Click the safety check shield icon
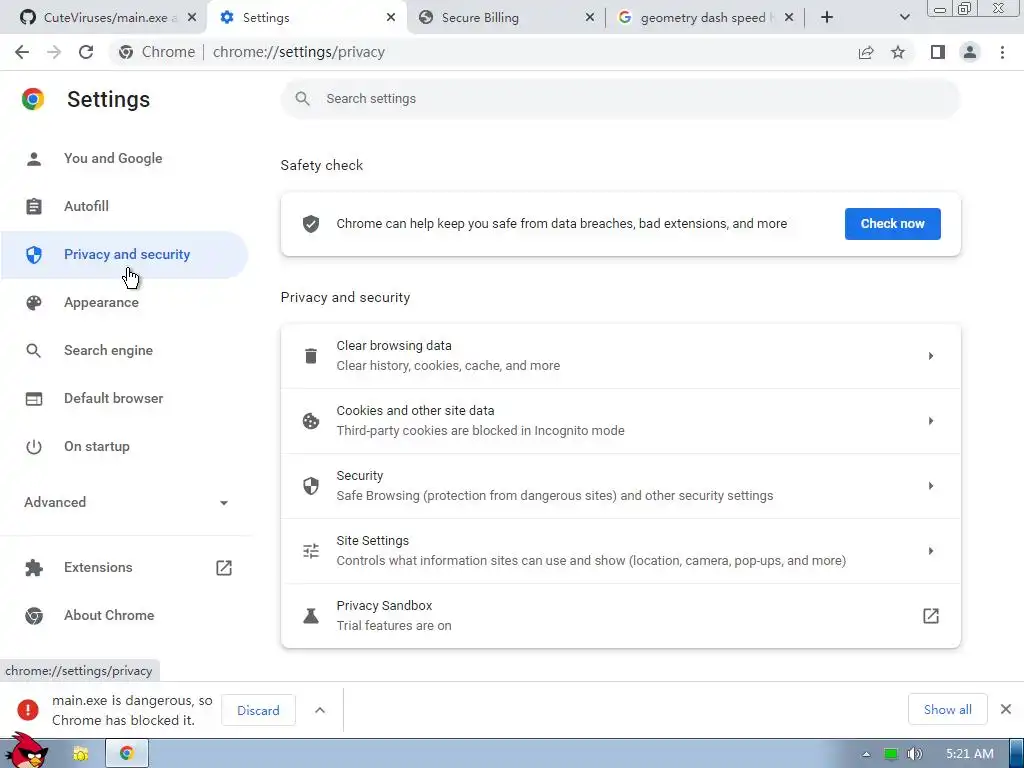Viewport: 1024px width, 768px height. click(x=311, y=224)
